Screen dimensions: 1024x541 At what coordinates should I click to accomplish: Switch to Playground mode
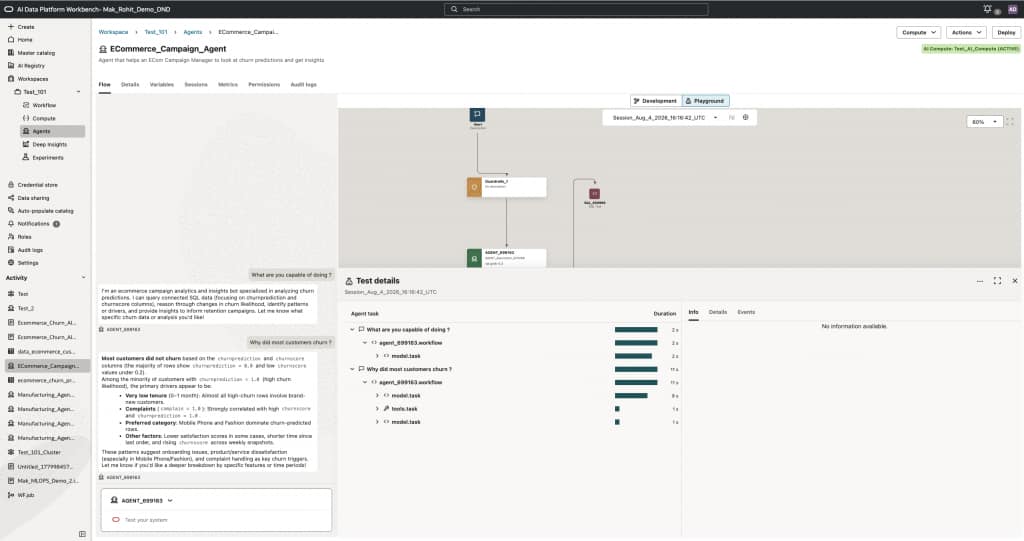705,101
